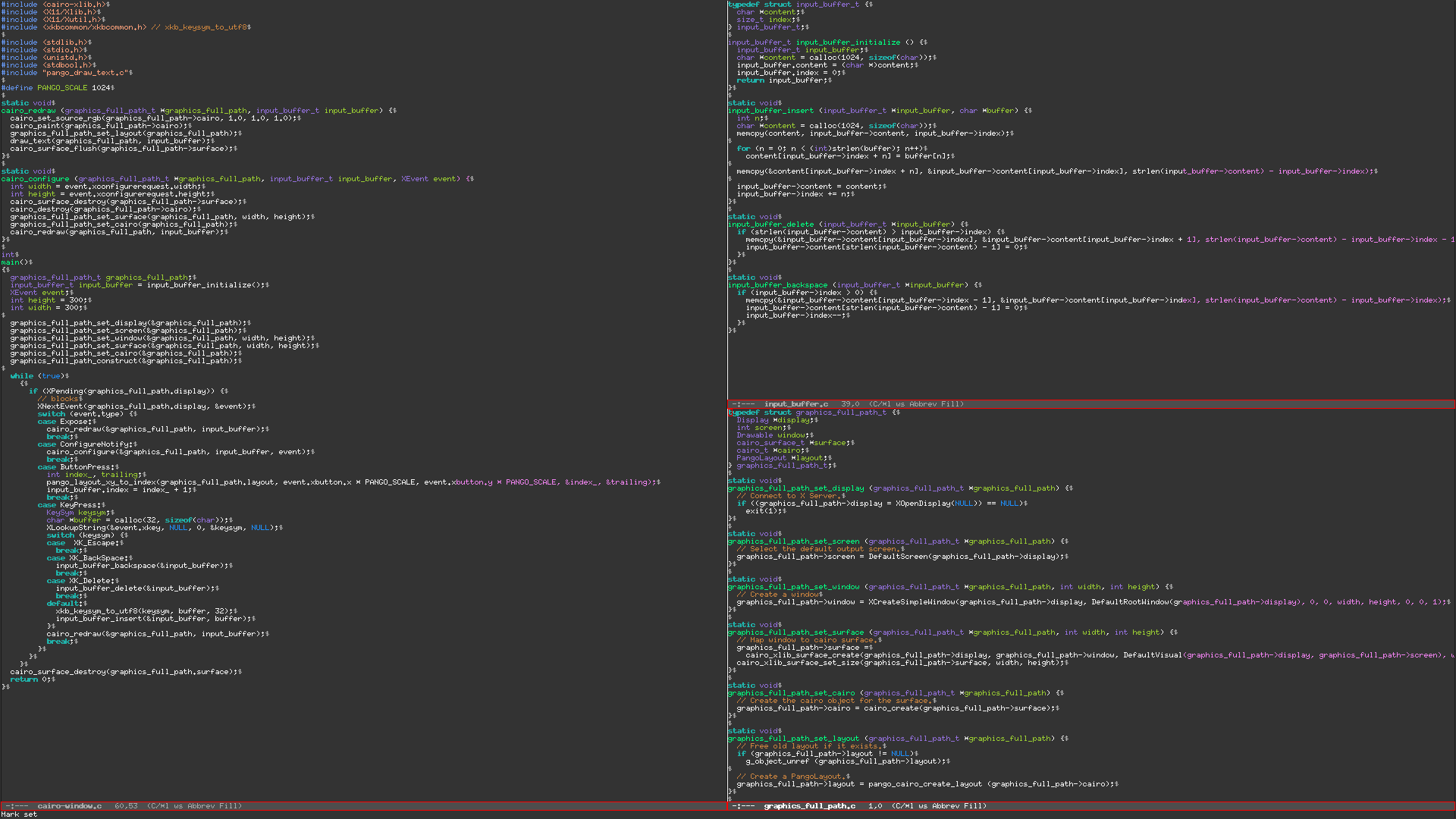Click the 60,53 cursor position indicator
The width and height of the screenshot is (1456, 819).
pos(126,806)
